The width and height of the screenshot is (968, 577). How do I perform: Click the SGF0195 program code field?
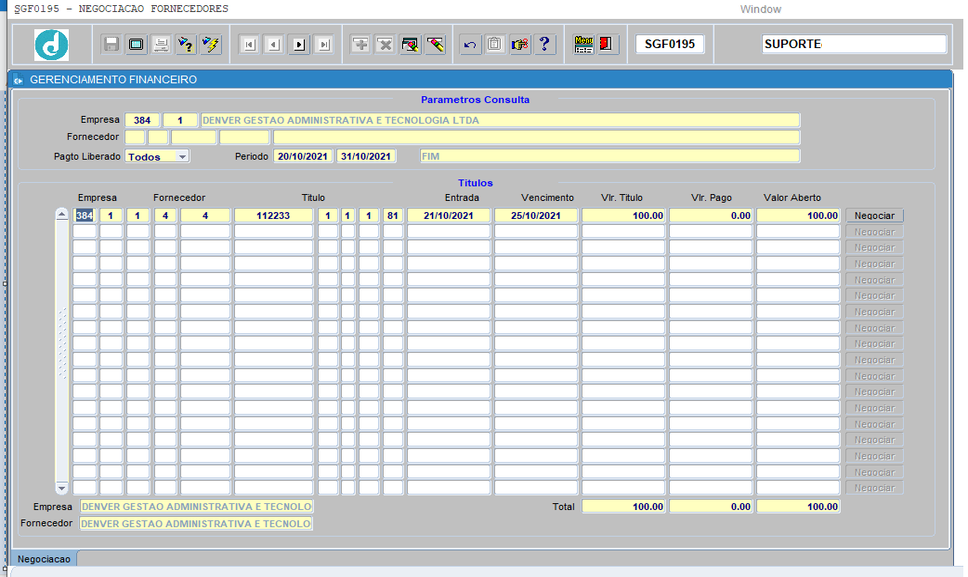point(670,44)
